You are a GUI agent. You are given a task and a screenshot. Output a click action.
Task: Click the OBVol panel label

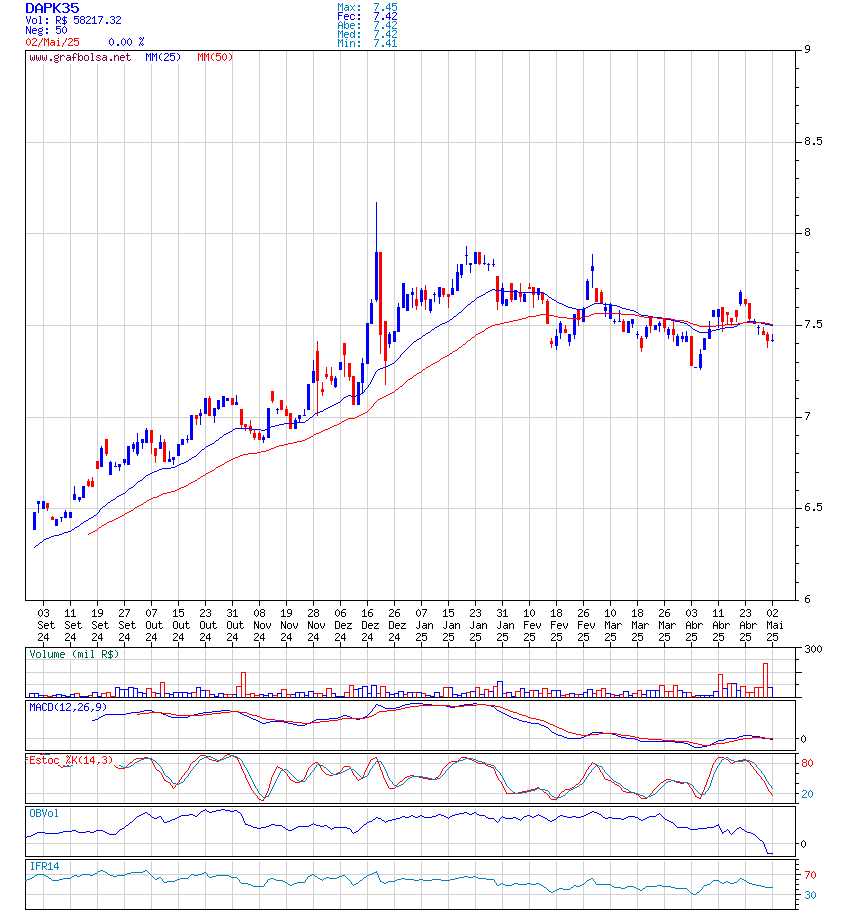[x=44, y=814]
